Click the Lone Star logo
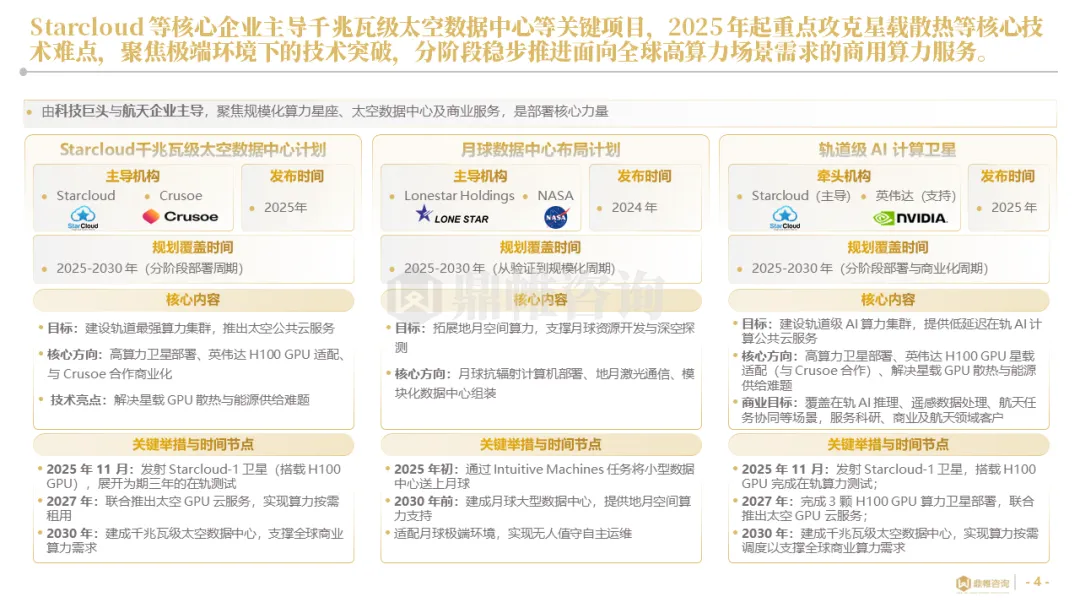The image size is (1080, 608). point(452,216)
